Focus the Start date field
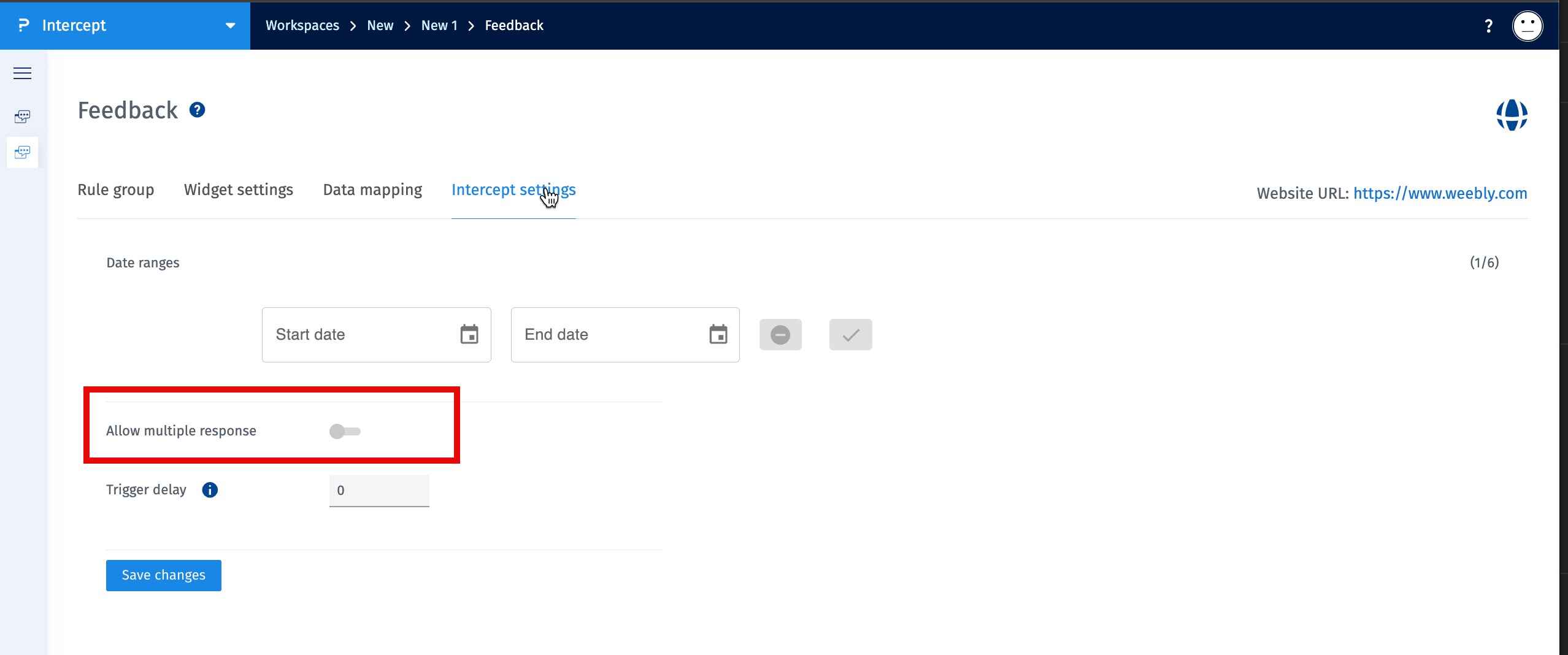Image resolution: width=1568 pixels, height=655 pixels. coord(377,335)
